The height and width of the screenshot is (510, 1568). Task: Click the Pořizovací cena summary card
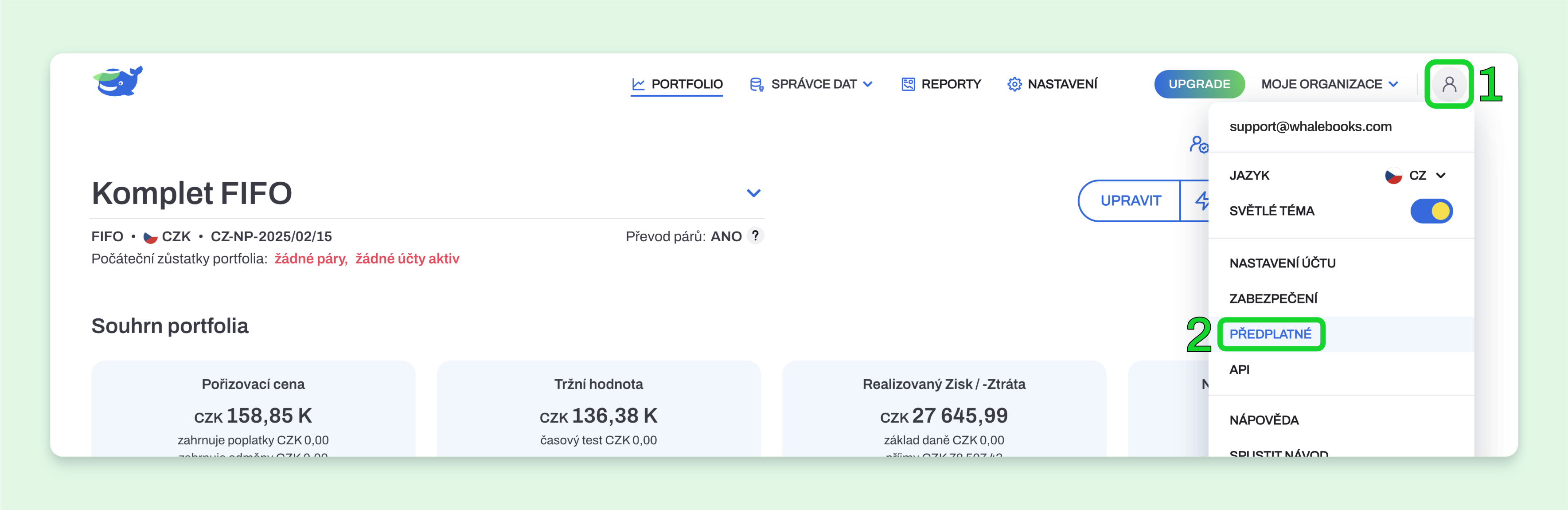pos(253,408)
